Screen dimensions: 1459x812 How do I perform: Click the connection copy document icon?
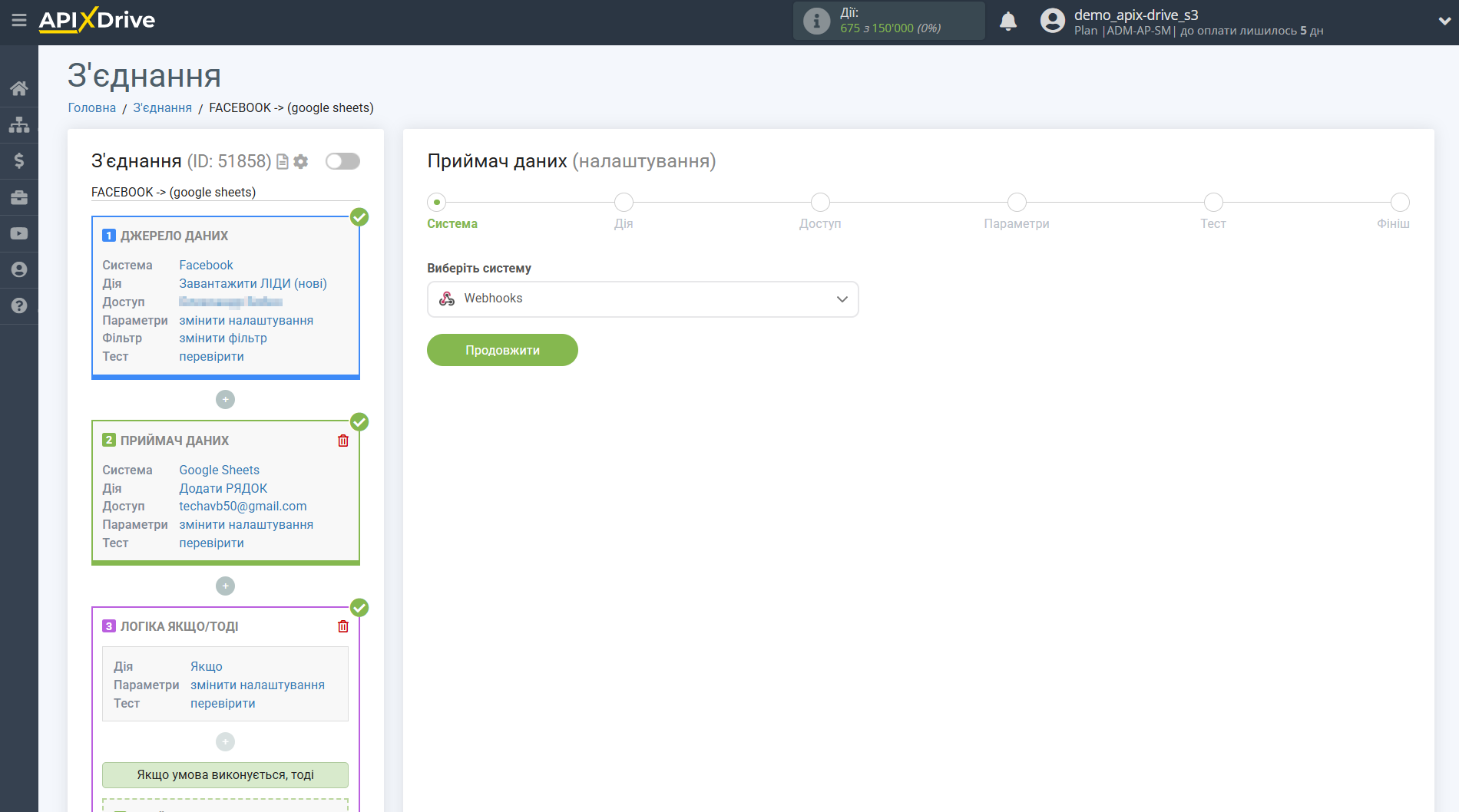click(x=283, y=161)
